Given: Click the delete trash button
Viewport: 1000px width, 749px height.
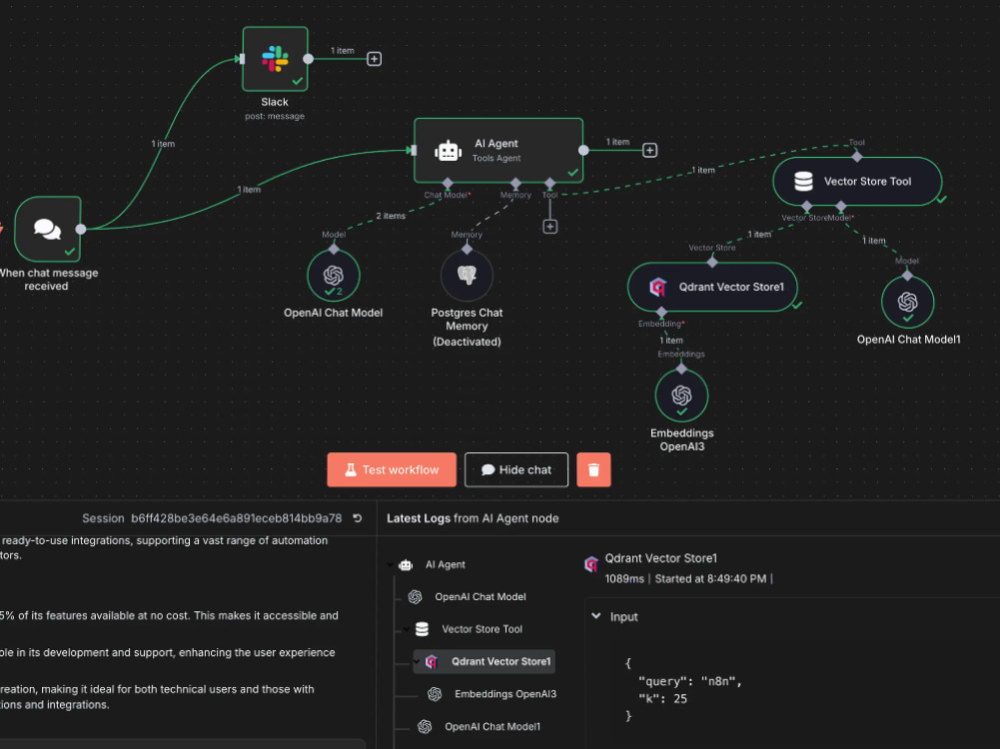Looking at the screenshot, I should point(593,470).
